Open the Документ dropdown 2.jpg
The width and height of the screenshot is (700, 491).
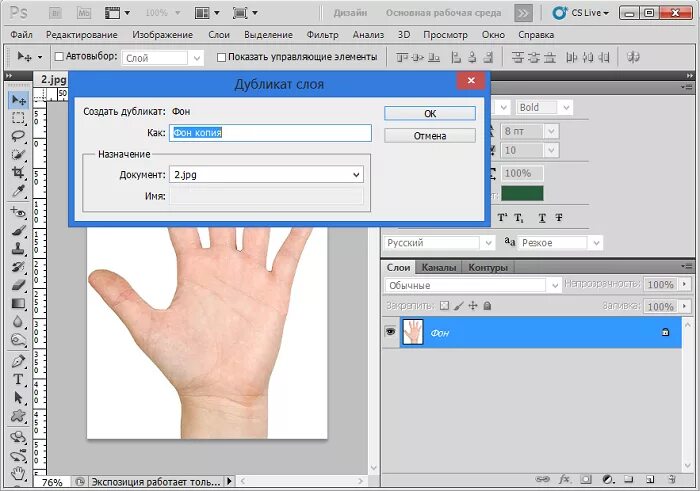[266, 175]
